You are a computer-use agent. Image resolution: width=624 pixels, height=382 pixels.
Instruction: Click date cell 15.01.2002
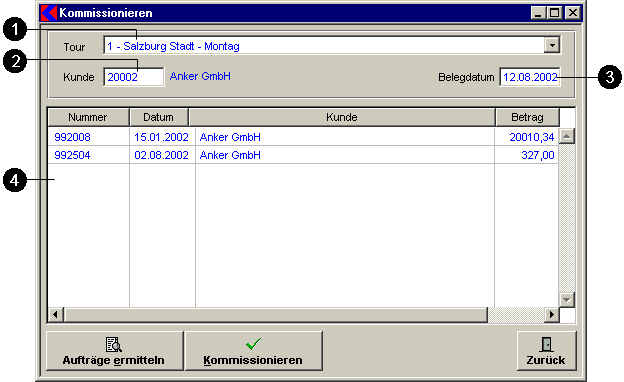tap(161, 137)
